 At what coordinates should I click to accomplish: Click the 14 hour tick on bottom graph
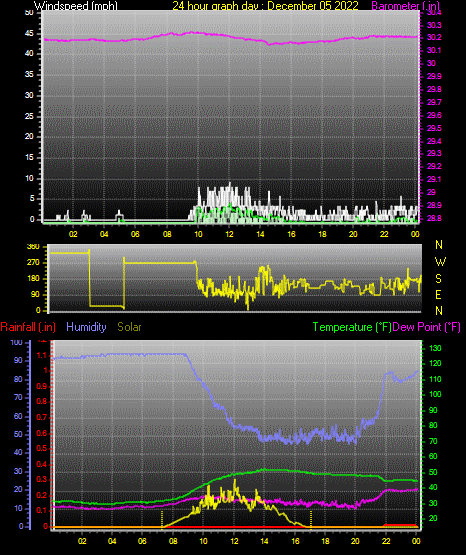click(x=264, y=541)
